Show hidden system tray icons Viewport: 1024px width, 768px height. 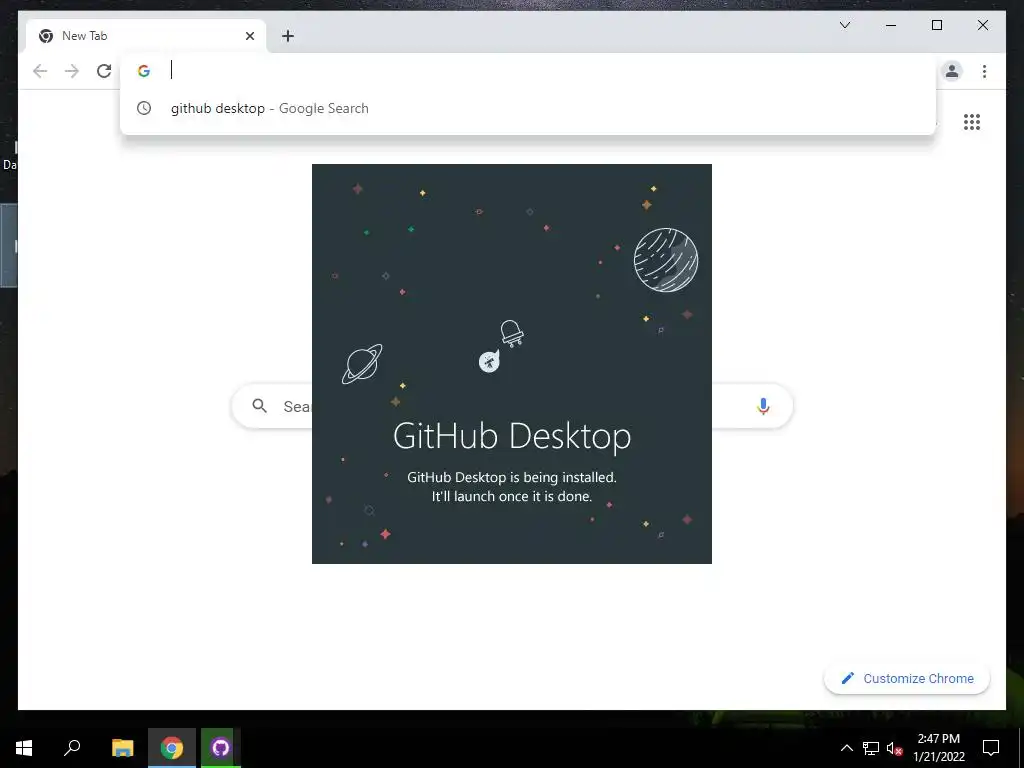click(x=846, y=748)
